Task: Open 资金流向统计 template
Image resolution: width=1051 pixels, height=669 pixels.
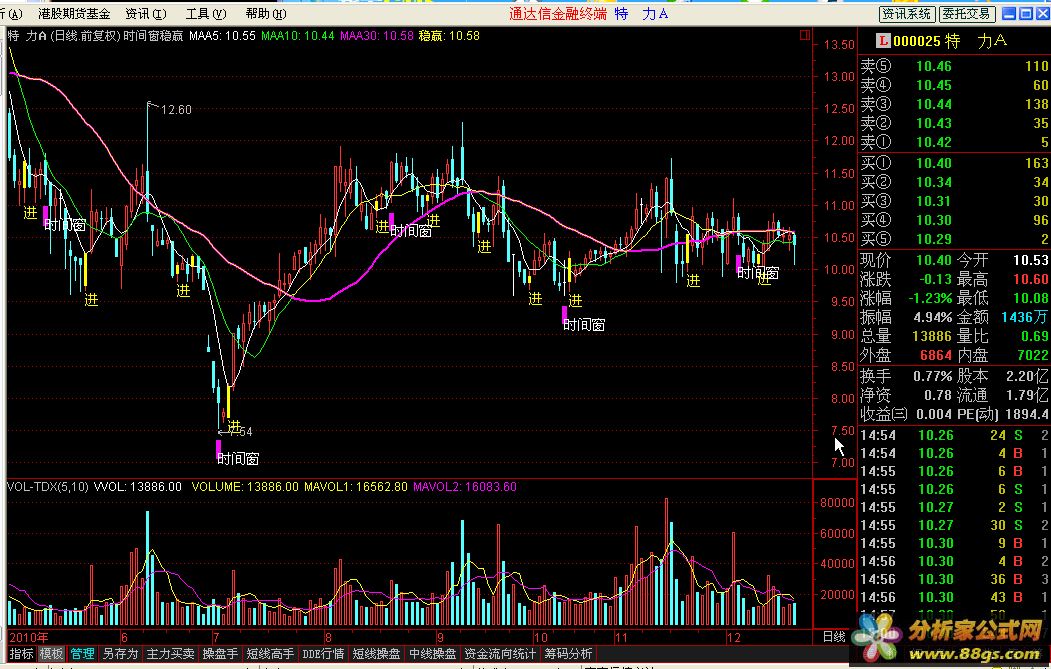Action: pos(501,654)
